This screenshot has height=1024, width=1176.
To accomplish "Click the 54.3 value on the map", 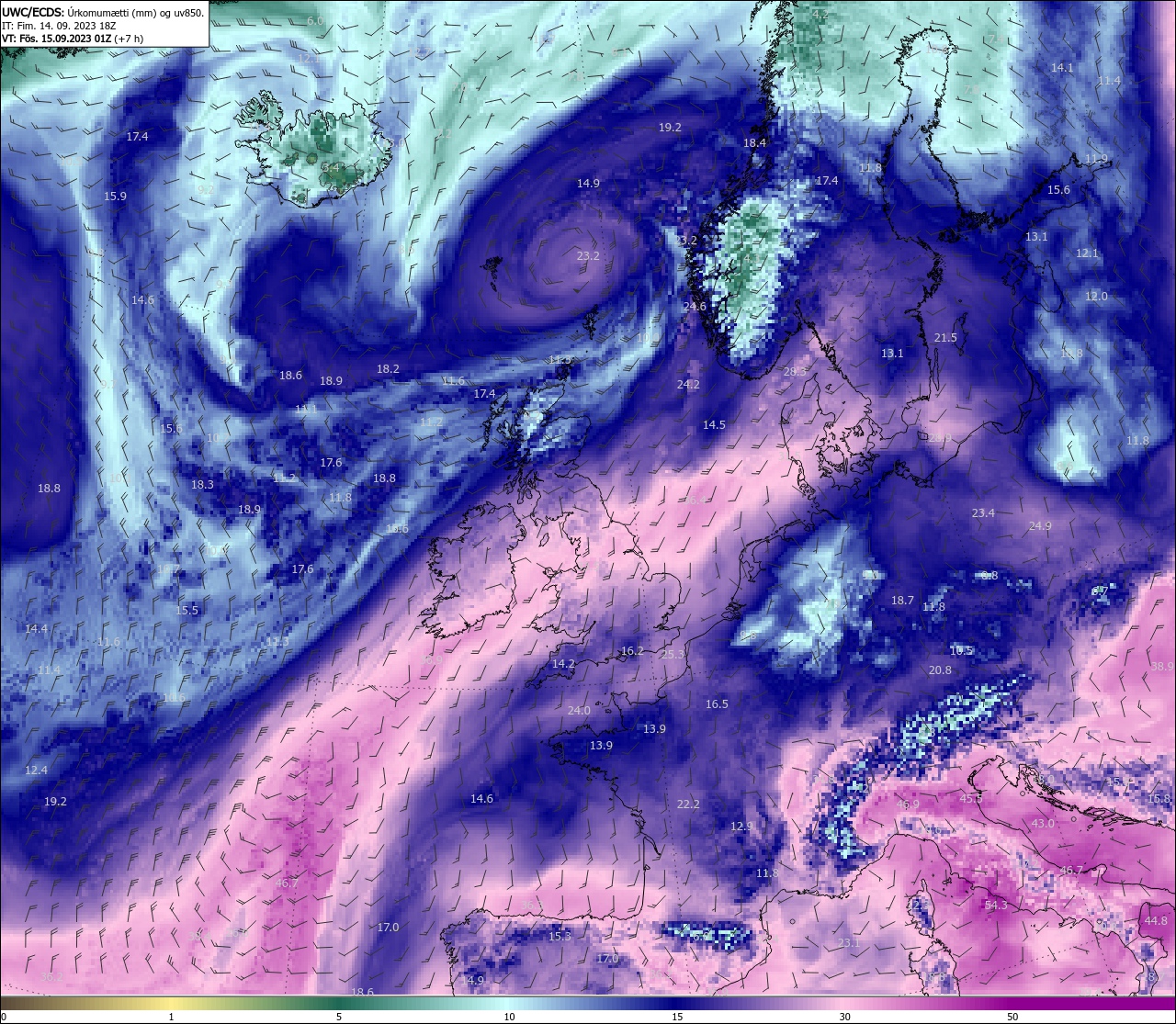I will [996, 905].
